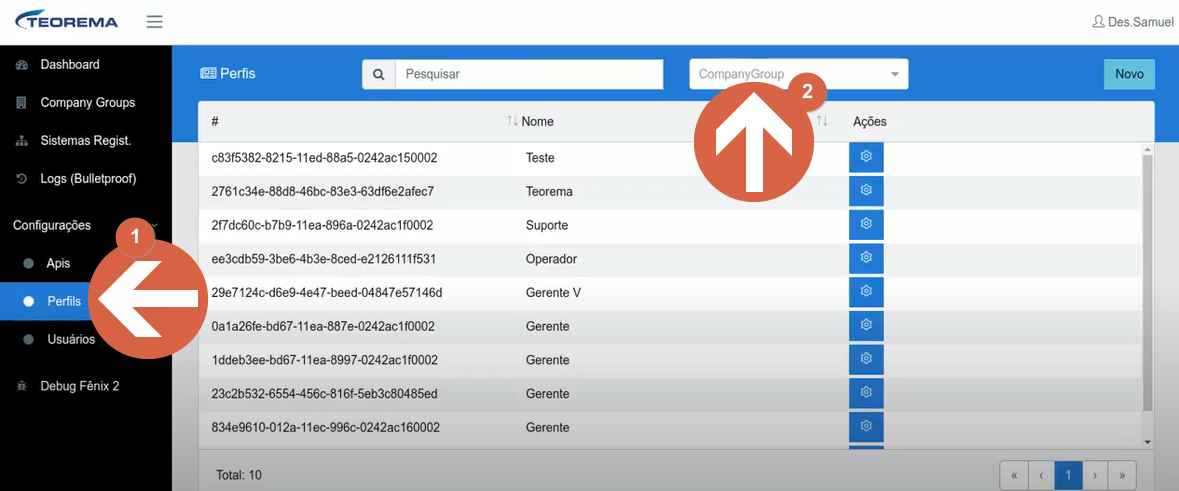Open Debug Fênix 2 in the sidebar
This screenshot has width=1179, height=491.
[x=80, y=386]
